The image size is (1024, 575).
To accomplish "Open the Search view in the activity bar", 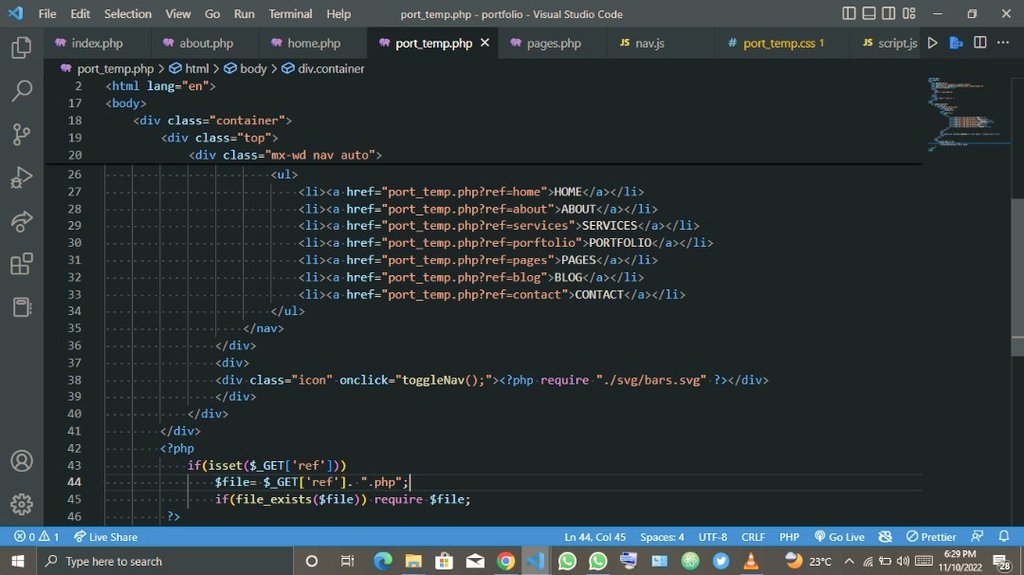I will [x=22, y=91].
